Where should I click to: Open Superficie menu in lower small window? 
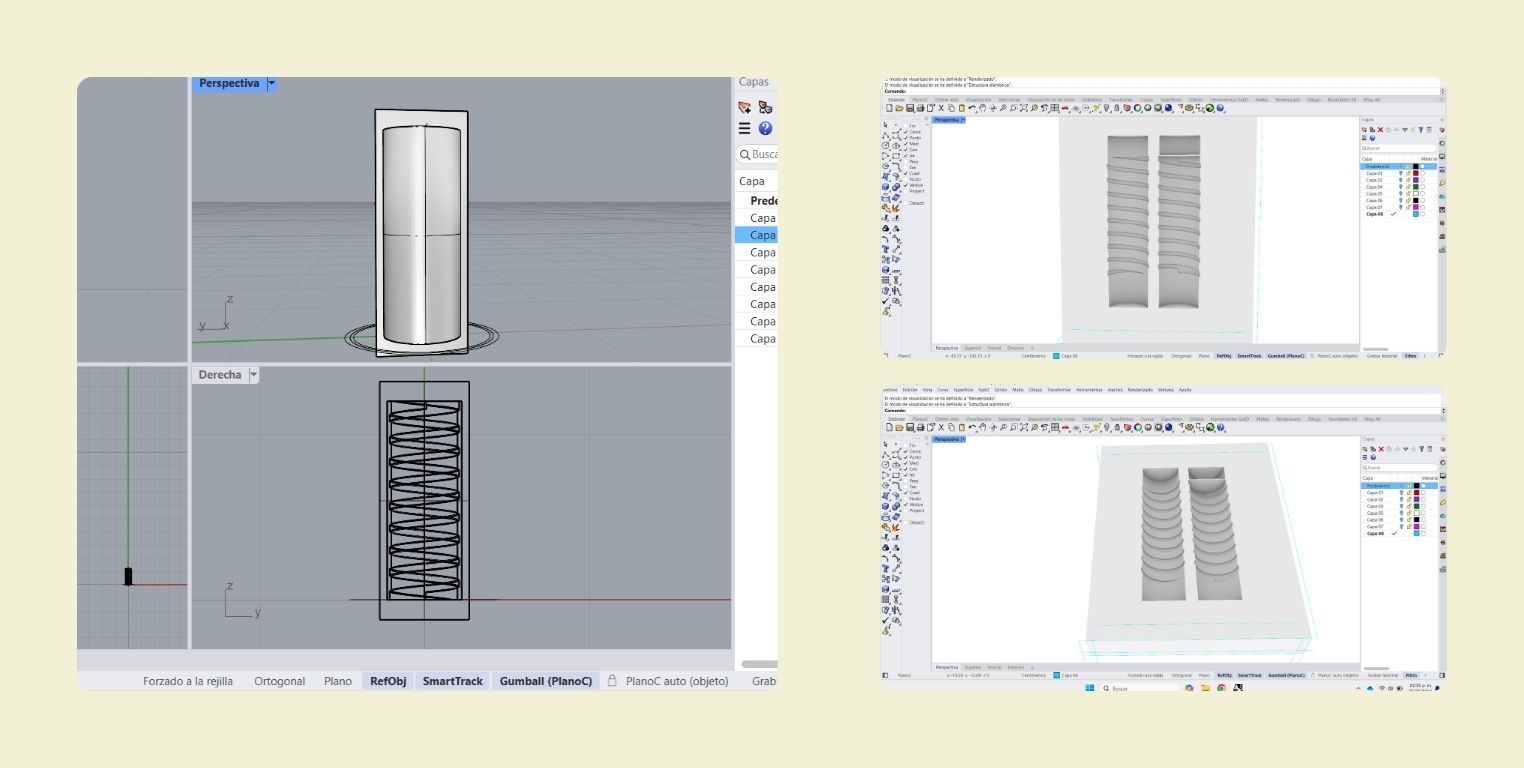(x=963, y=390)
